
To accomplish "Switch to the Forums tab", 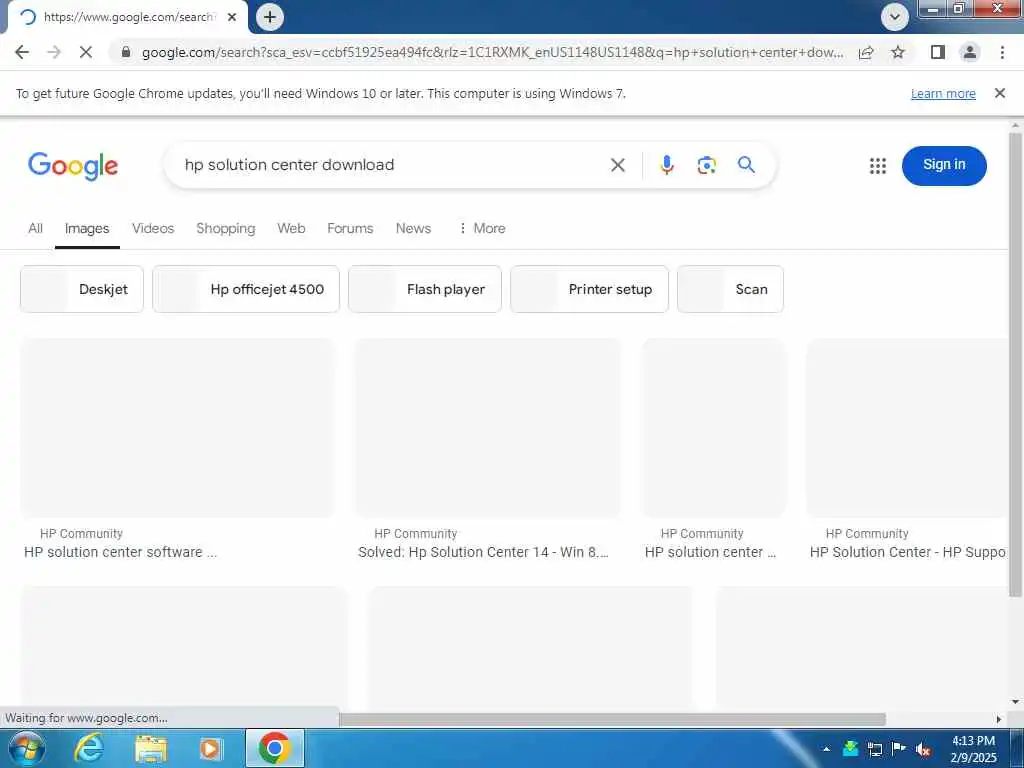I will 350,229.
